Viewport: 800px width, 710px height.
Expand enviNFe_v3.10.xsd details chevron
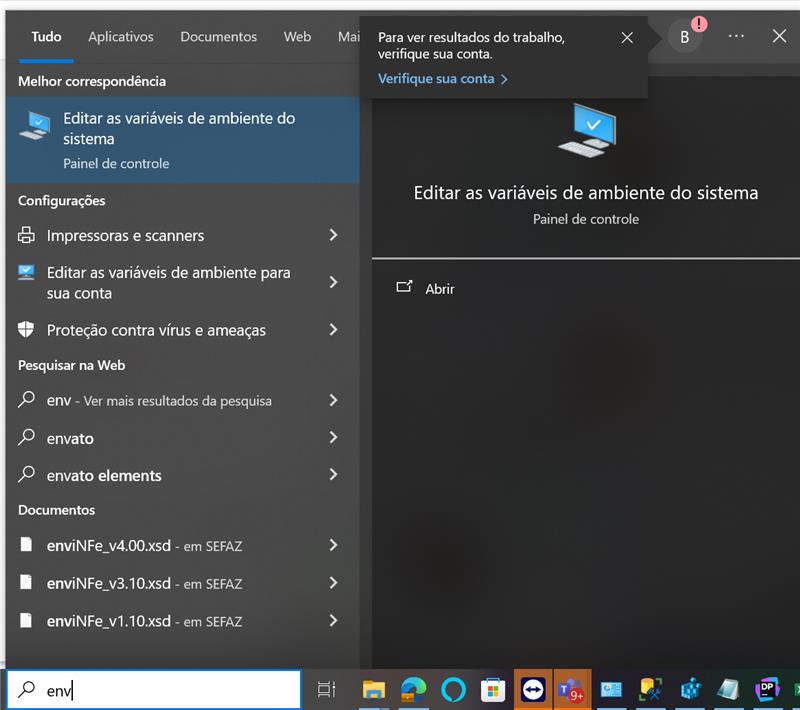(x=334, y=583)
